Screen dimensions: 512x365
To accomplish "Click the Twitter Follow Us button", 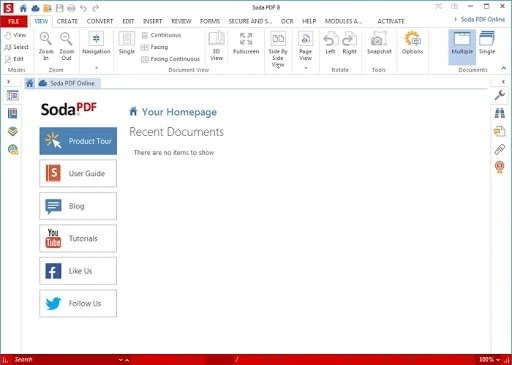I will (78, 303).
